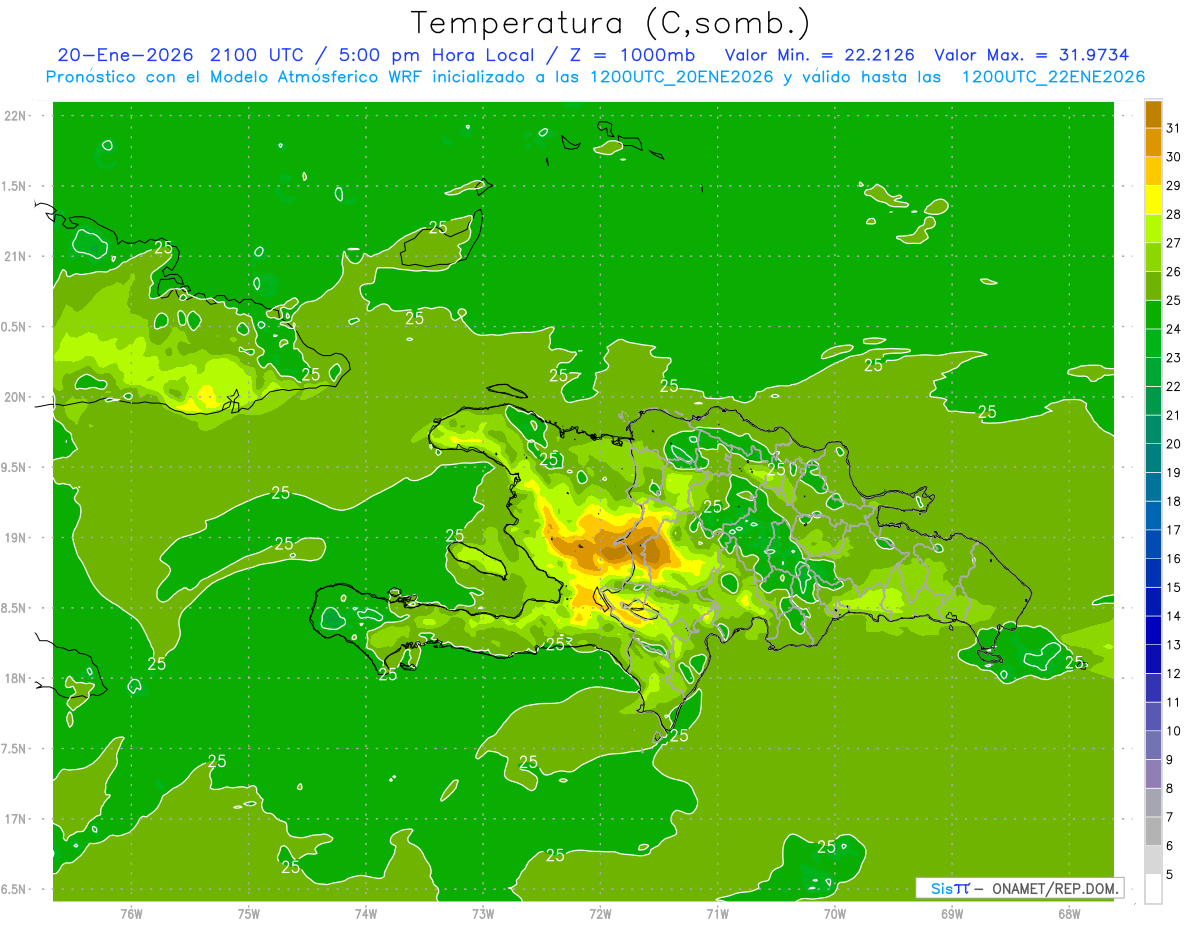Click the "SisTT - ONAMET/REP.DOM." credit label

pos(1020,888)
